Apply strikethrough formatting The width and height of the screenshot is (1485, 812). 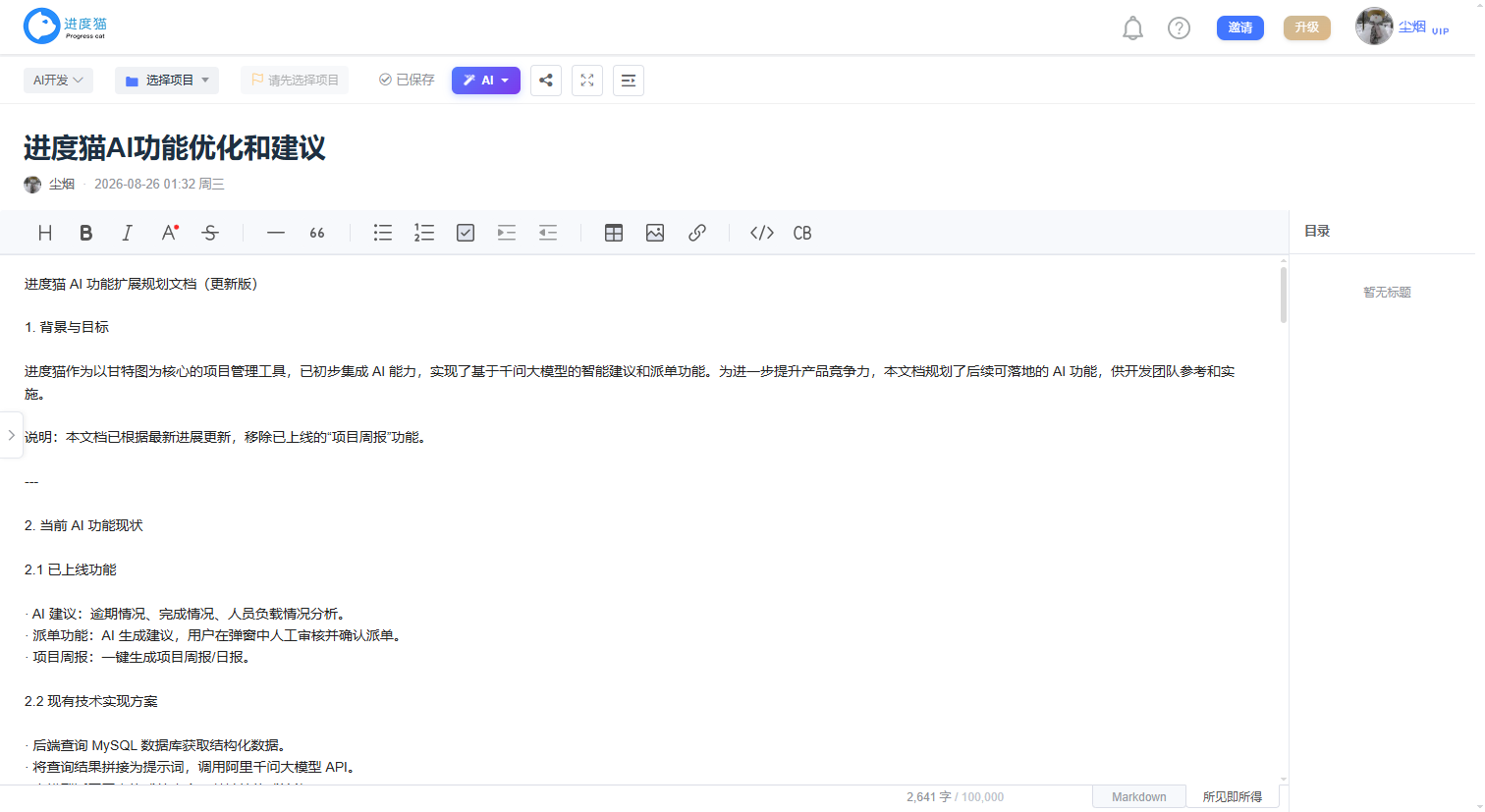coord(210,233)
